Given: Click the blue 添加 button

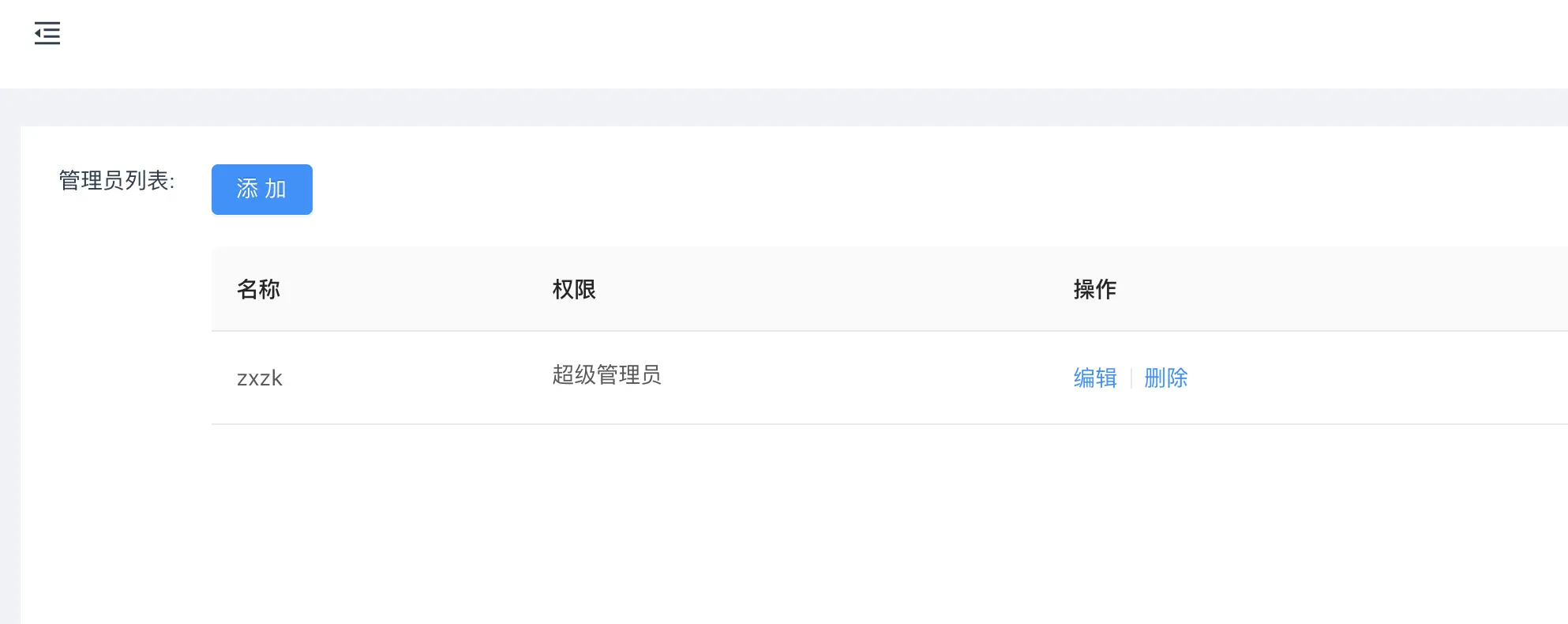Looking at the screenshot, I should pyautogui.click(x=262, y=190).
